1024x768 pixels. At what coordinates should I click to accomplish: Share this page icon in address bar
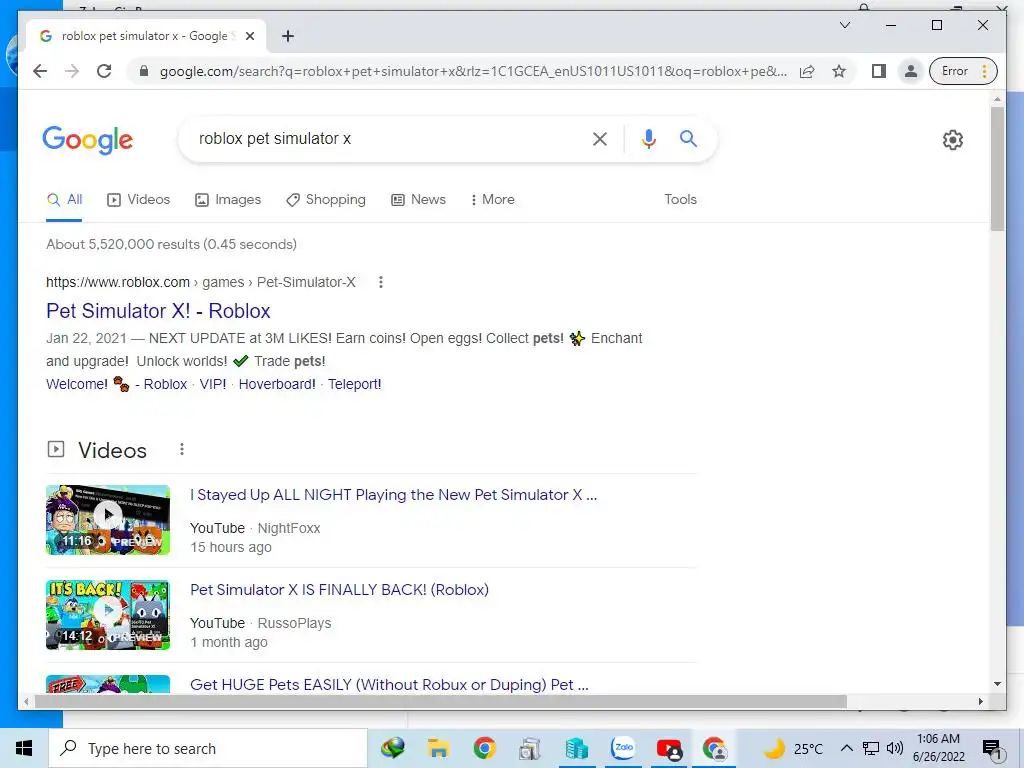tap(807, 71)
